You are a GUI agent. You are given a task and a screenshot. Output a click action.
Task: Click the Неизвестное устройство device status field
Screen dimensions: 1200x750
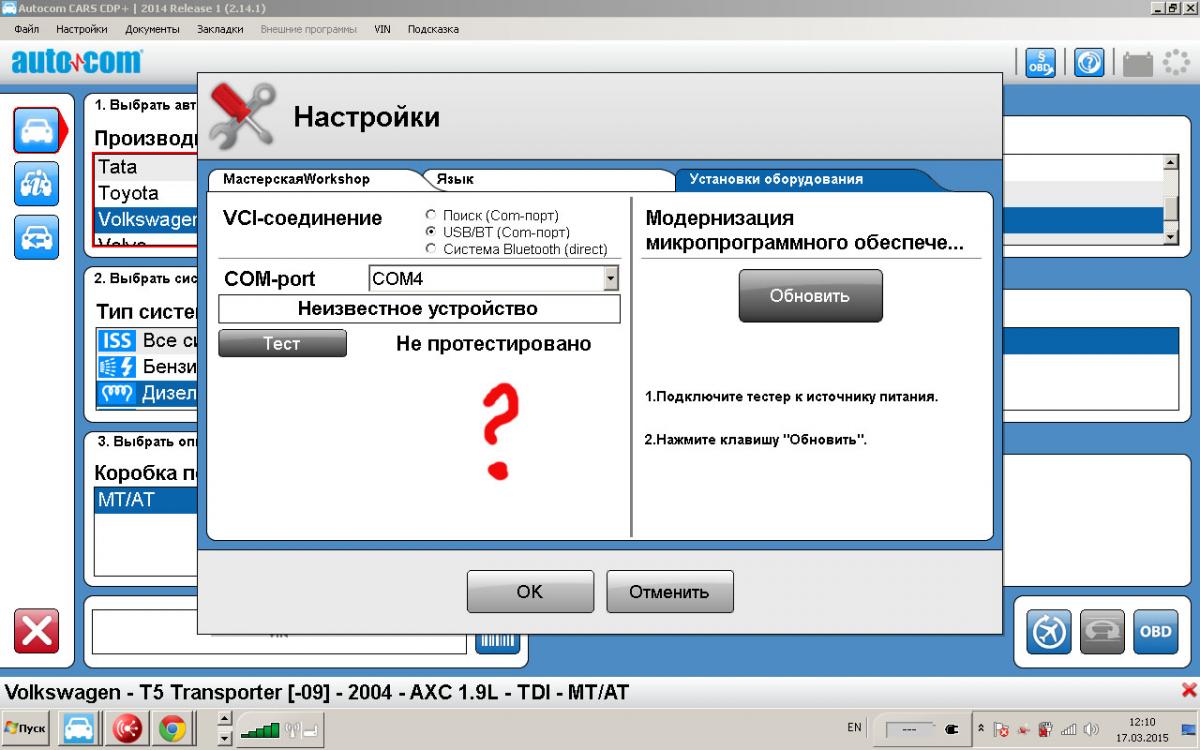(419, 309)
